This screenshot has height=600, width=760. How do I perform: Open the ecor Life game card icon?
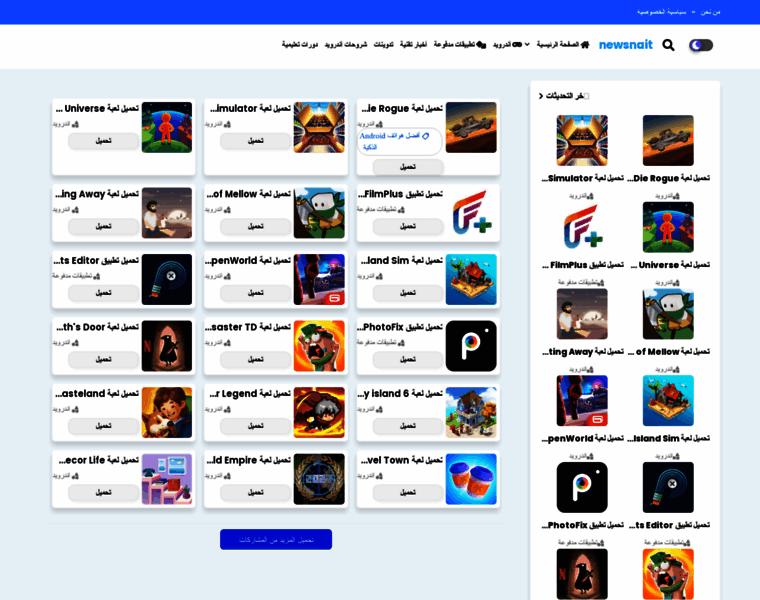167,479
